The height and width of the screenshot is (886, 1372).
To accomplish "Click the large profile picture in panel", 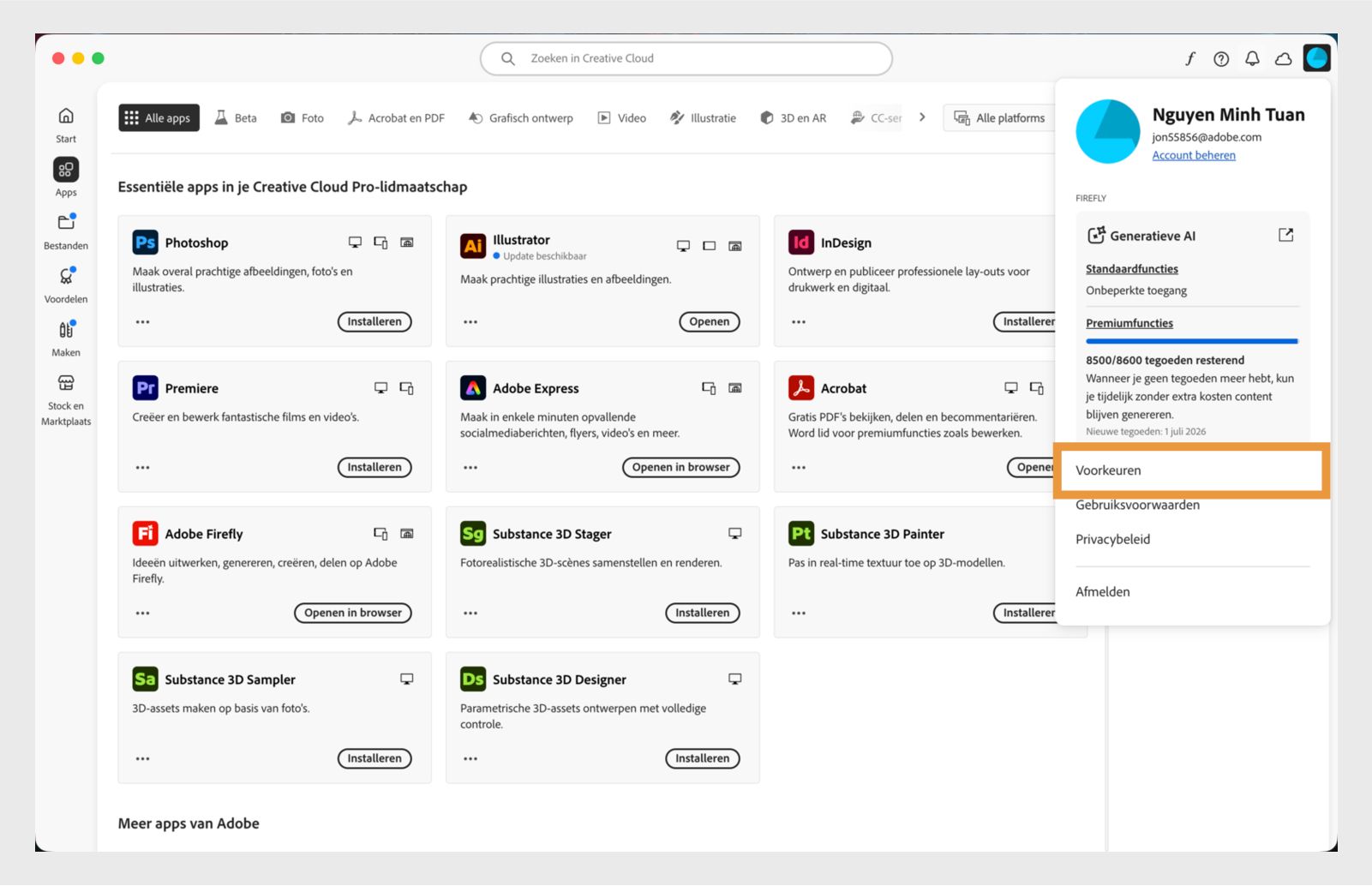I will 1108,131.
